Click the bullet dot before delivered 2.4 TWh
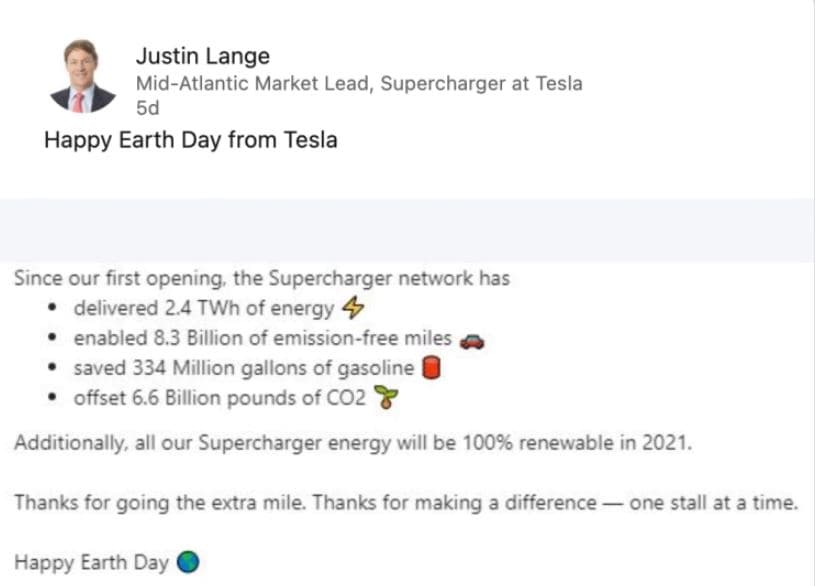Viewport: 815px width, 586px height. point(51,309)
